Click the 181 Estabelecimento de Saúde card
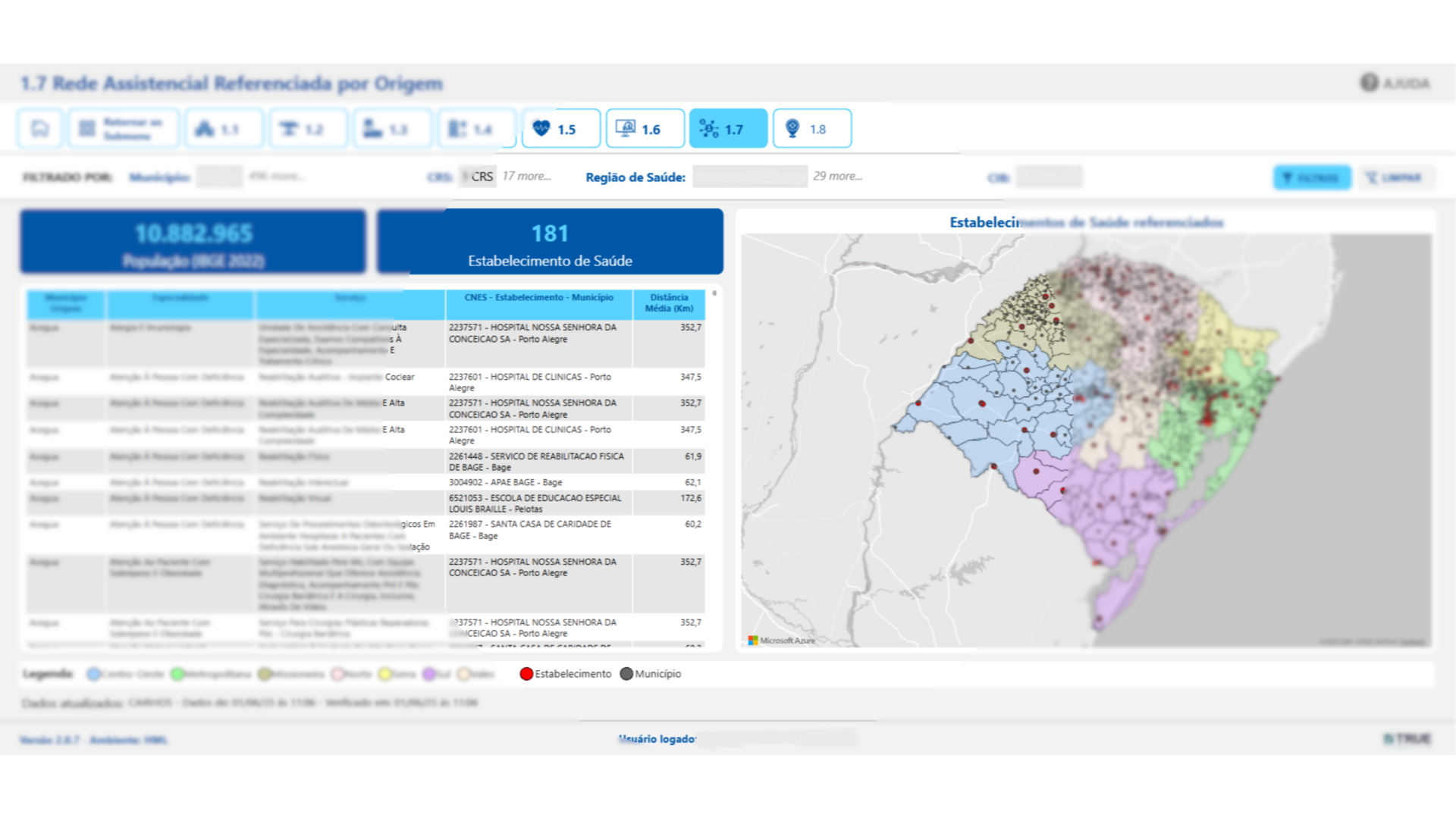 click(x=550, y=242)
